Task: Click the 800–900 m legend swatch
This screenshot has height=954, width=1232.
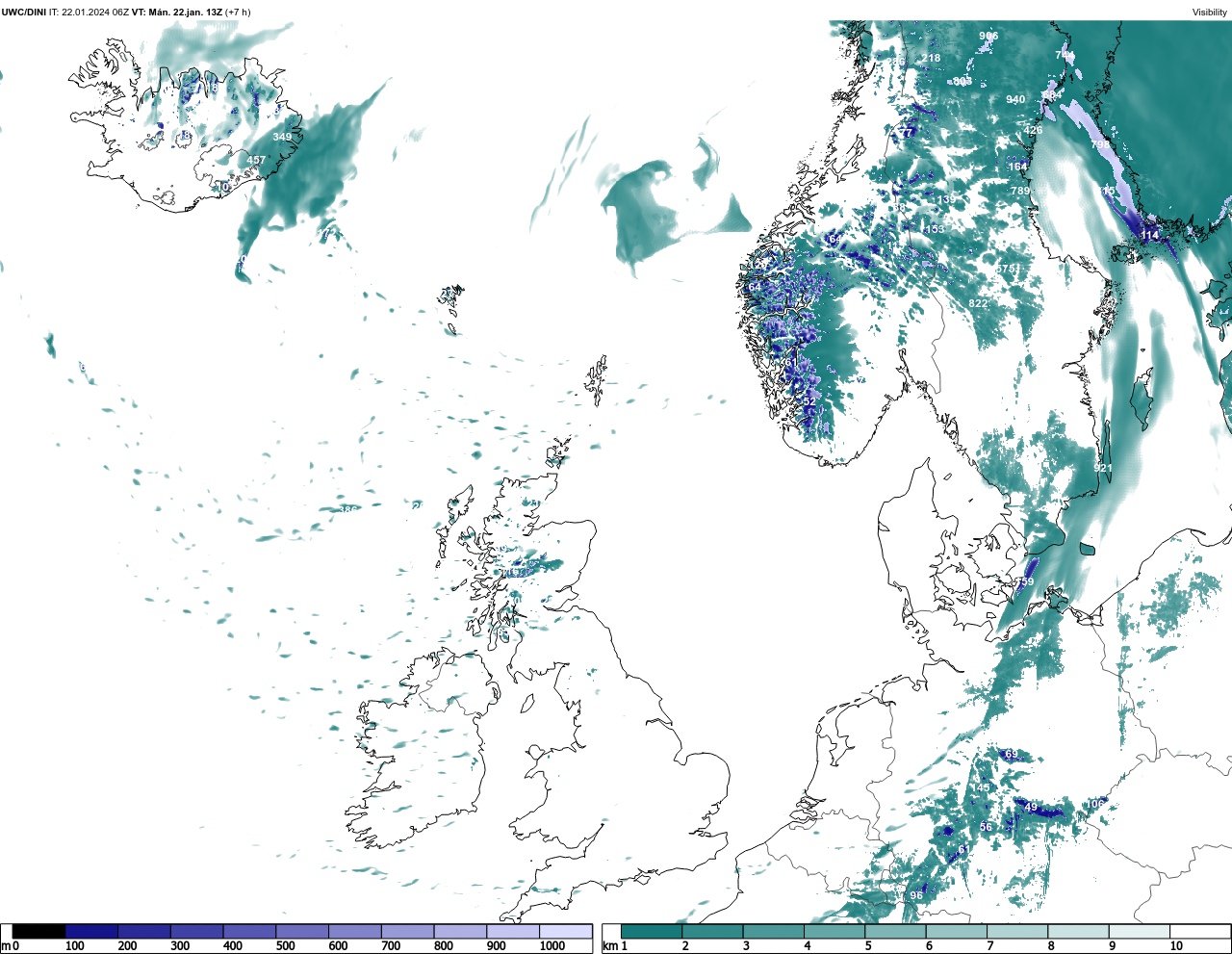Action: click(x=460, y=931)
